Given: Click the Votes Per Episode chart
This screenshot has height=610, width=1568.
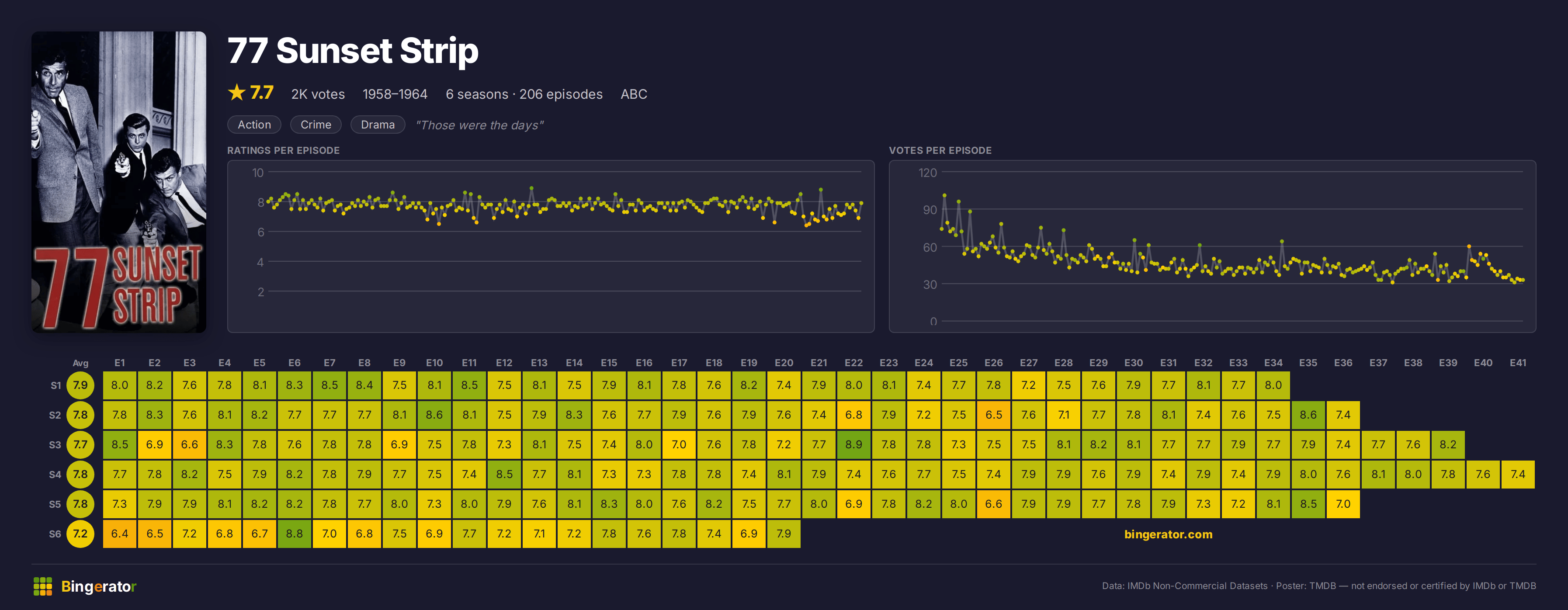Looking at the screenshot, I should point(1212,246).
